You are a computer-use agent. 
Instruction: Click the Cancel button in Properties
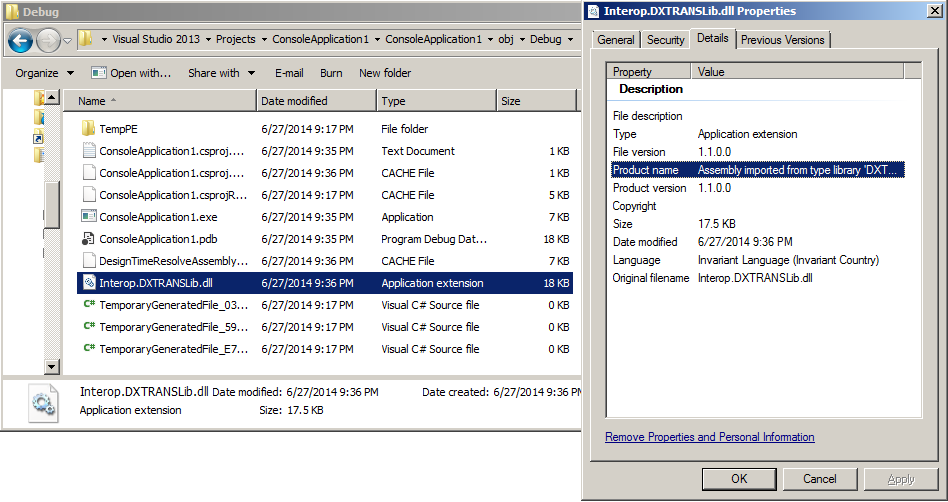[819, 479]
